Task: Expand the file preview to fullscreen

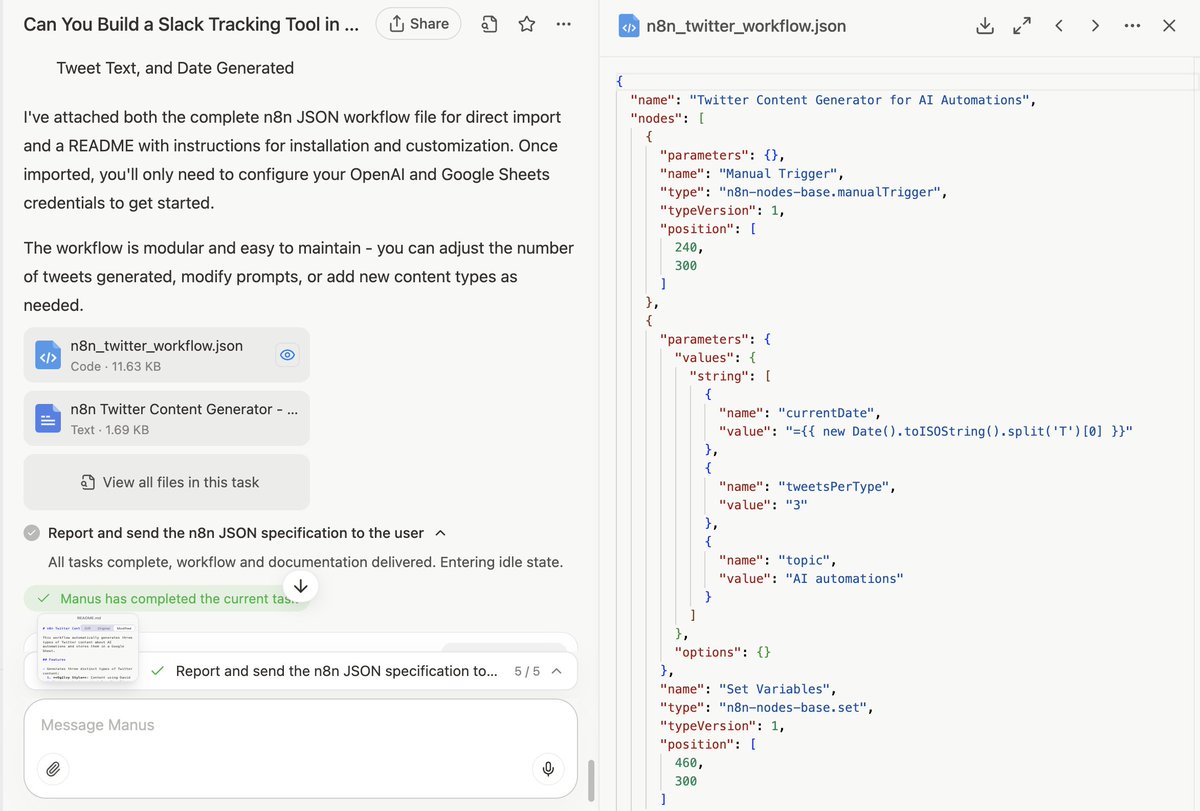Action: (x=1022, y=26)
